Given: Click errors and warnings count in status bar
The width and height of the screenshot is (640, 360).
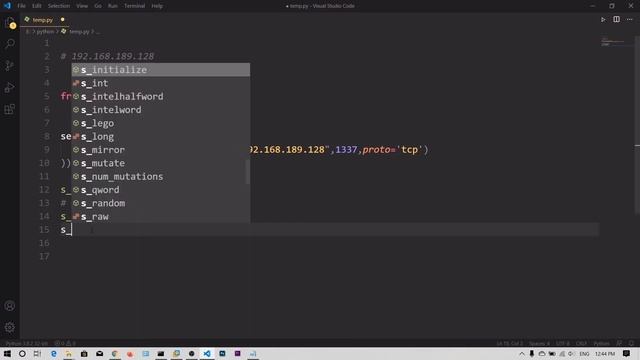Looking at the screenshot, I should (65, 343).
